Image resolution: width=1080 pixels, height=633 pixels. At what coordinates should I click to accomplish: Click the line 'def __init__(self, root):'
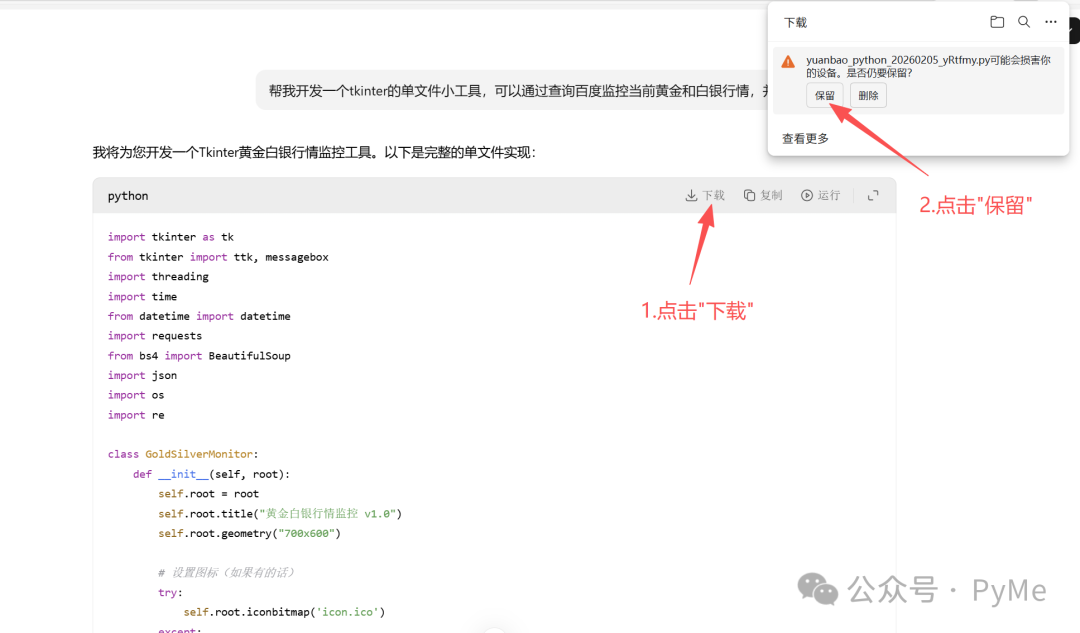[211, 474]
